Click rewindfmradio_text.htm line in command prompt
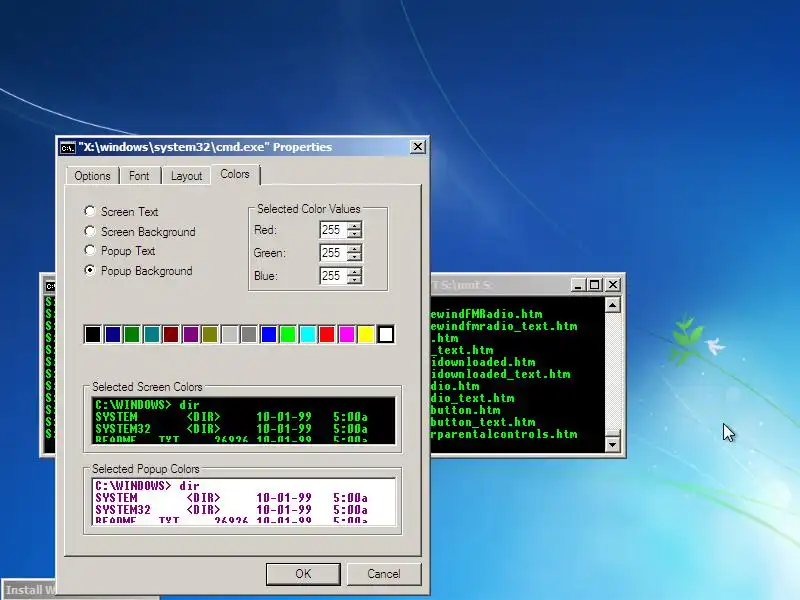The height and width of the screenshot is (600, 800). 504,326
